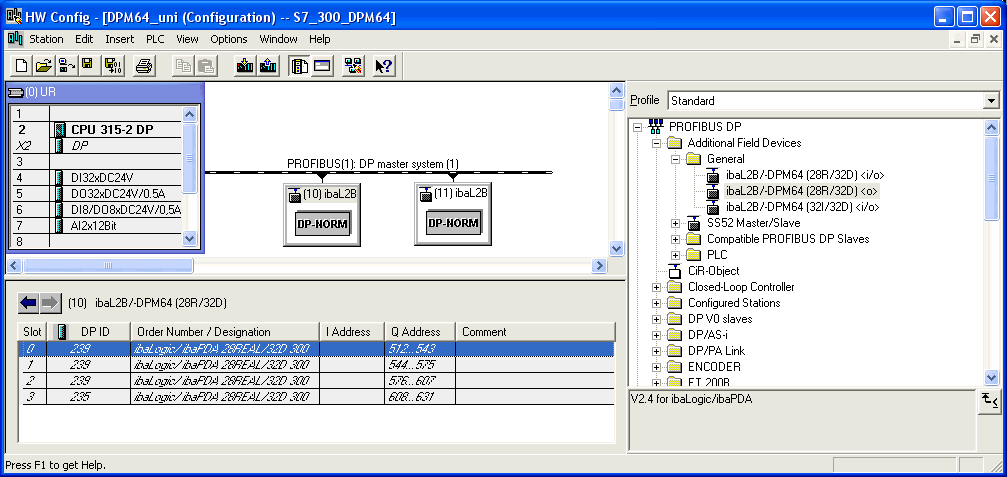Toggle the address overview window button
1007x477 pixels.
tap(322, 66)
